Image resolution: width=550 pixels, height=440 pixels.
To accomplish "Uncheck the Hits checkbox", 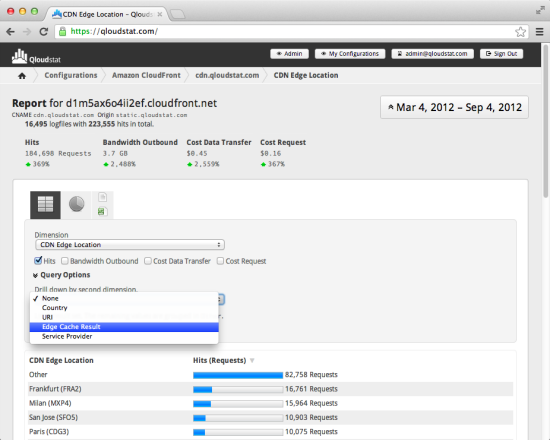I will 38,261.
